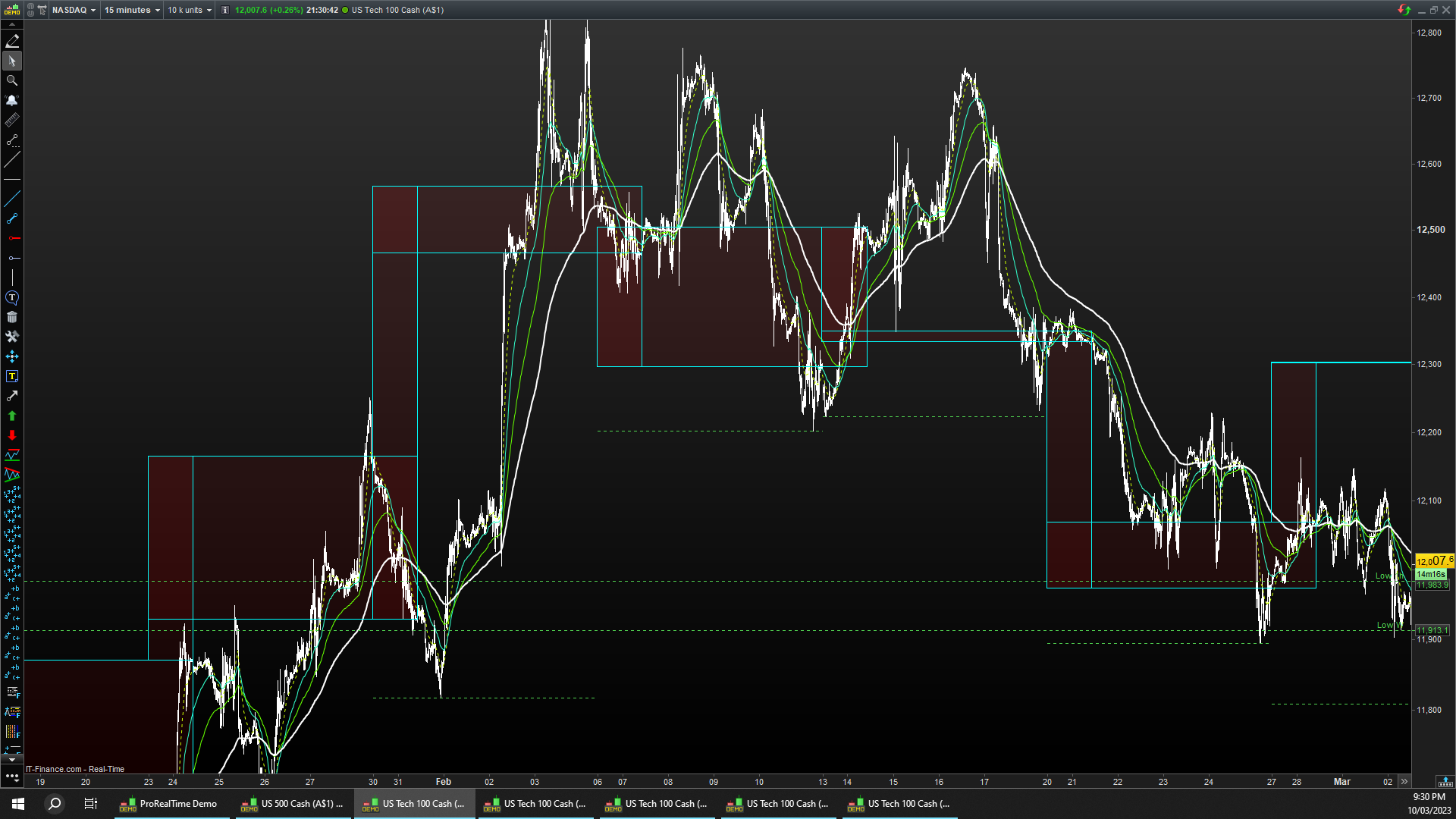Select the green up arrow tool
The width and height of the screenshot is (1456, 819).
click(12, 416)
